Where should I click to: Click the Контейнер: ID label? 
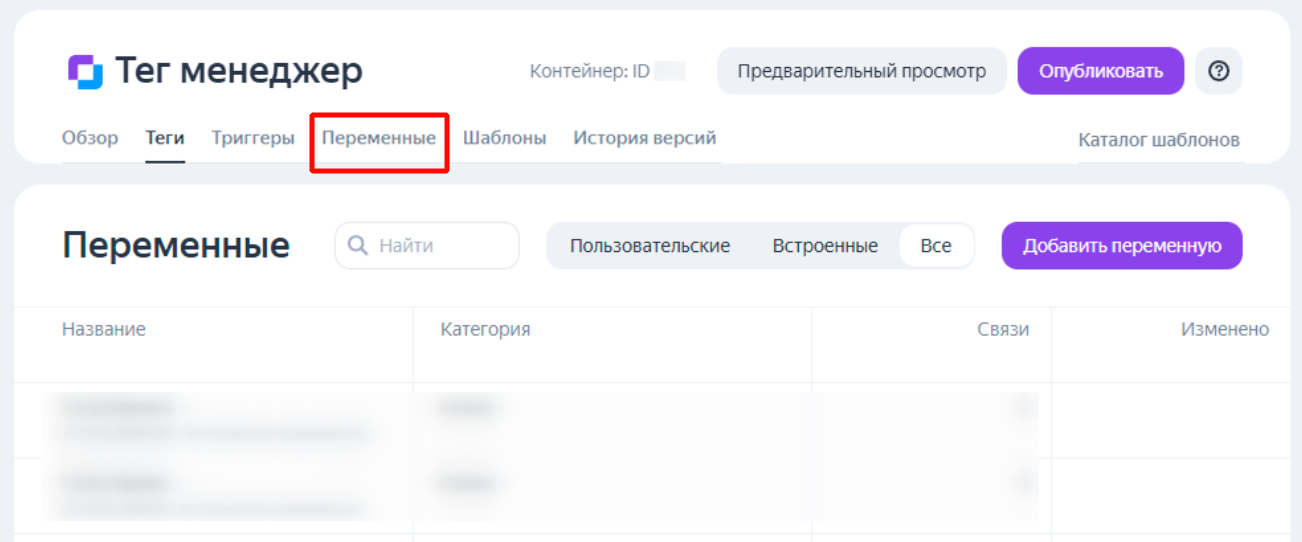(x=590, y=72)
